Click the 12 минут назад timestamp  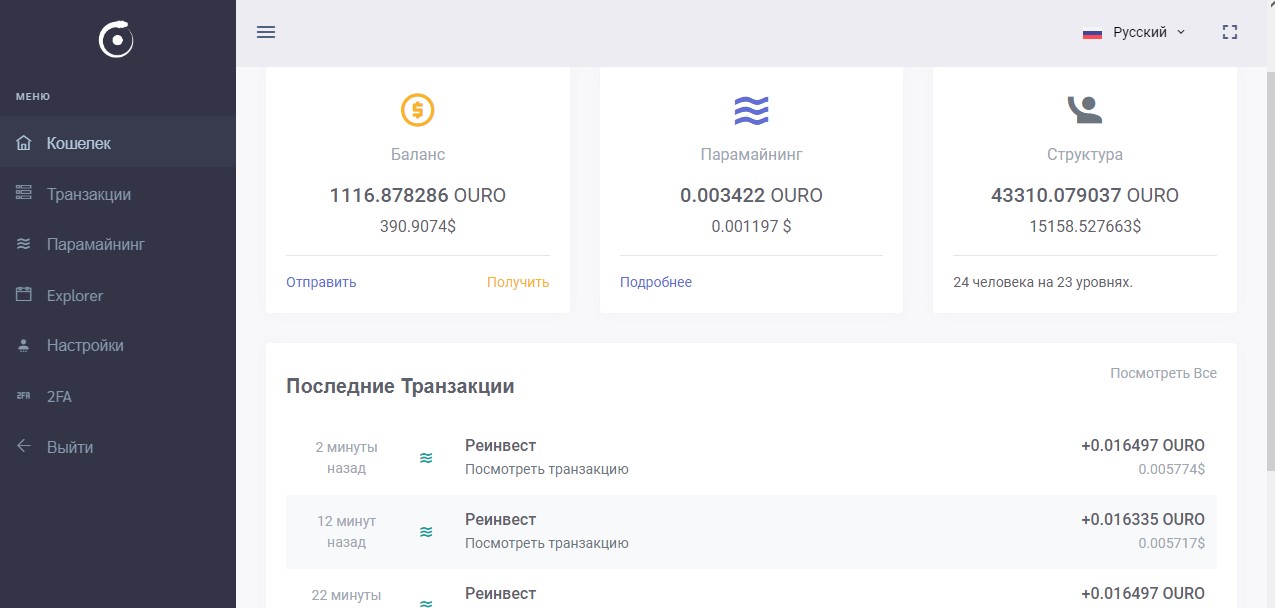point(346,531)
